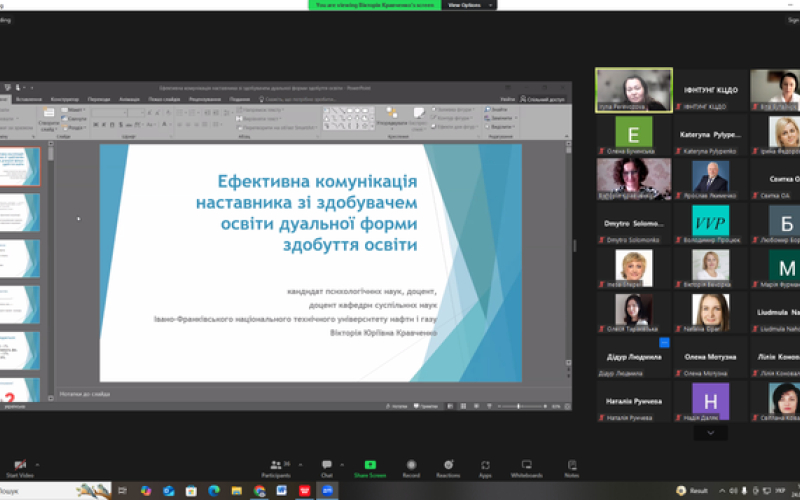Open the Показ слайдів ribbon tab
This screenshot has width=800, height=500.
(164, 99)
